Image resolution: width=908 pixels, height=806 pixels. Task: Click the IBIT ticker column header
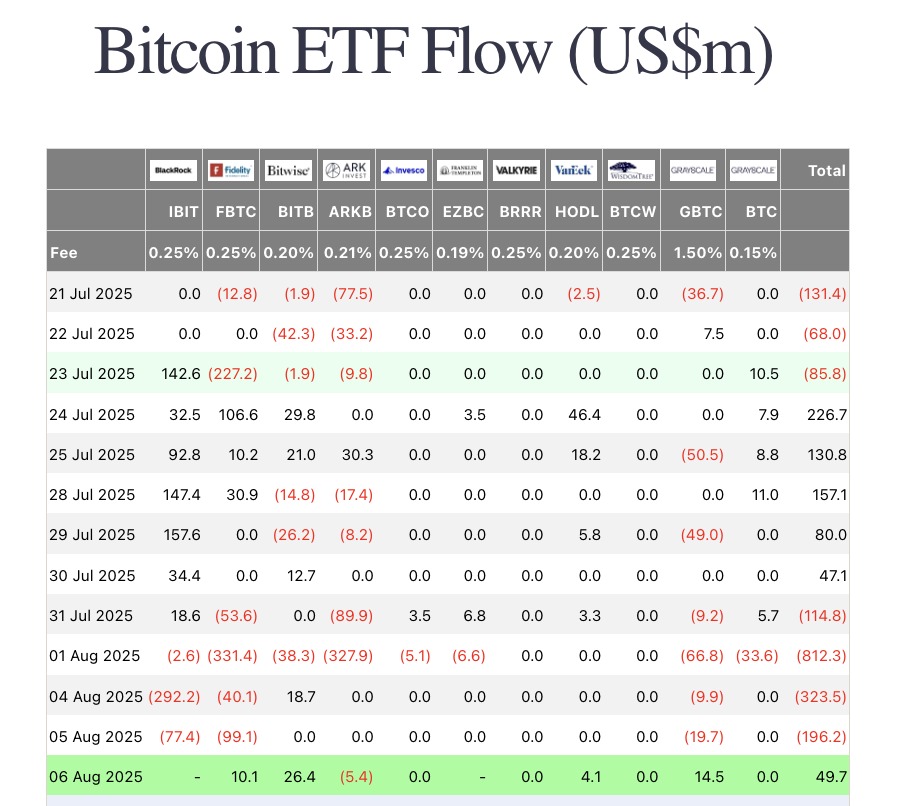[183, 212]
